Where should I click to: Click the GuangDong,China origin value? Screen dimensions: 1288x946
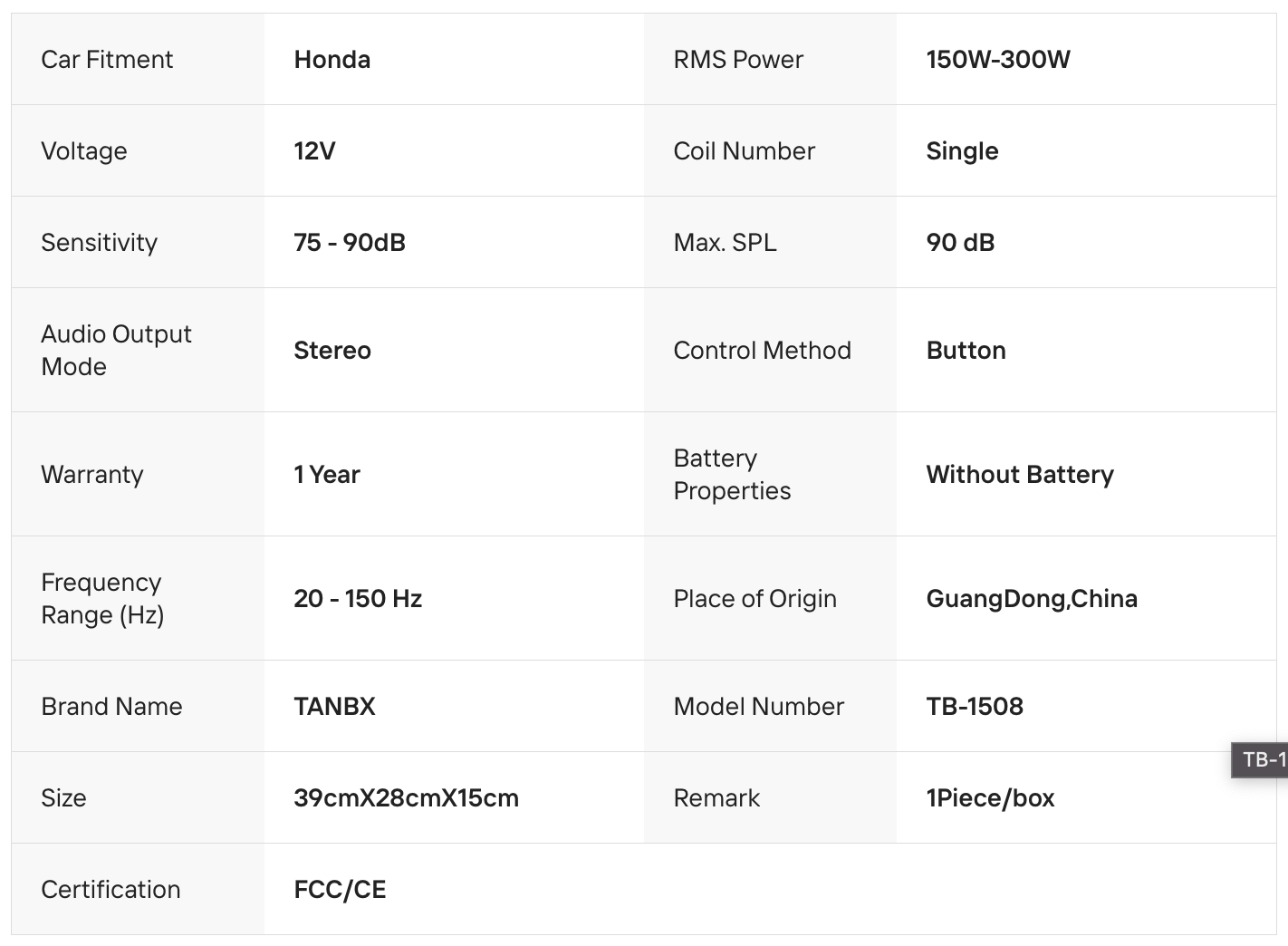click(x=1031, y=599)
